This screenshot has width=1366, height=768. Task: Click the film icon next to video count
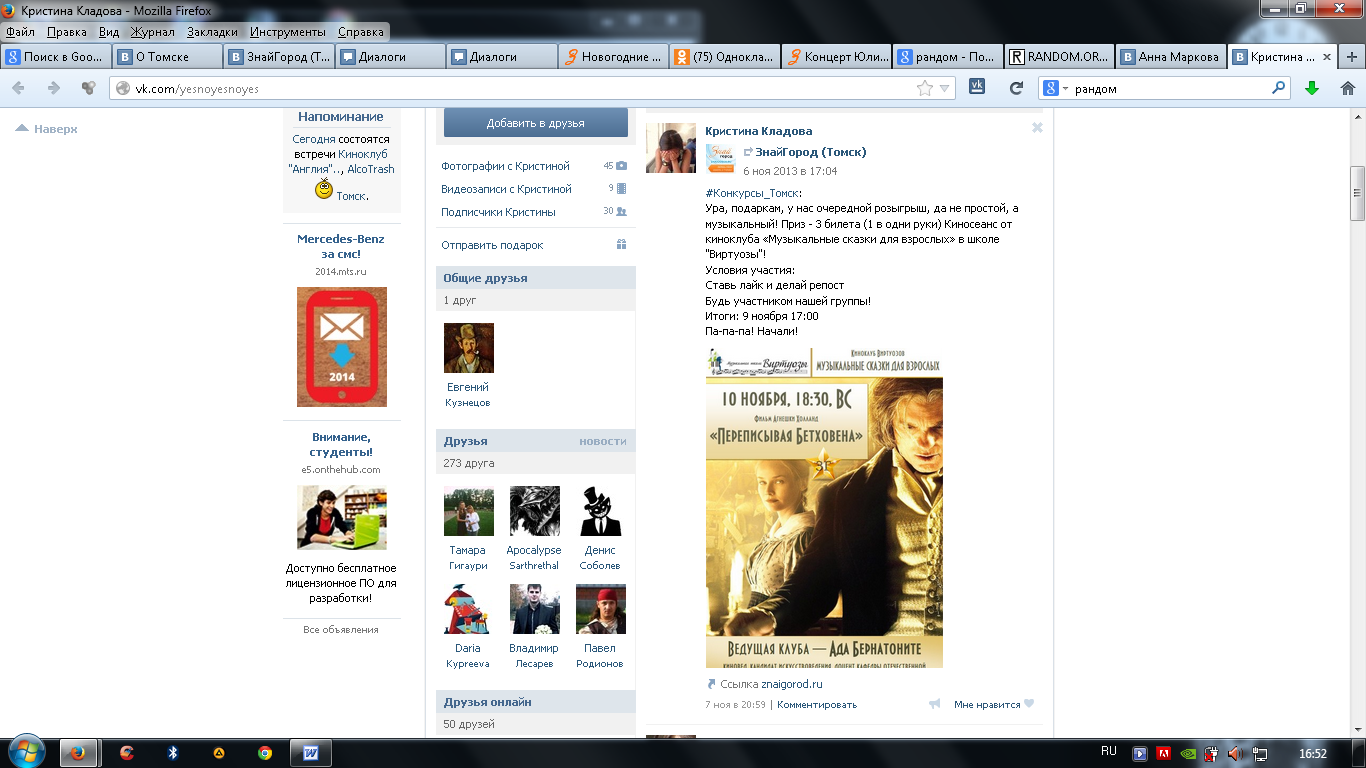click(621, 188)
